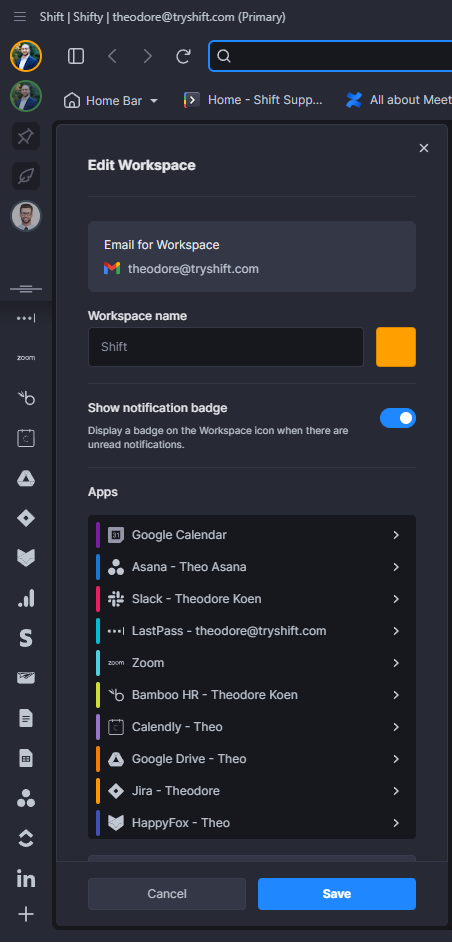This screenshot has width=452, height=944.
Task: Click theodore@tryshift.com workspace email
Action: [x=193, y=269]
